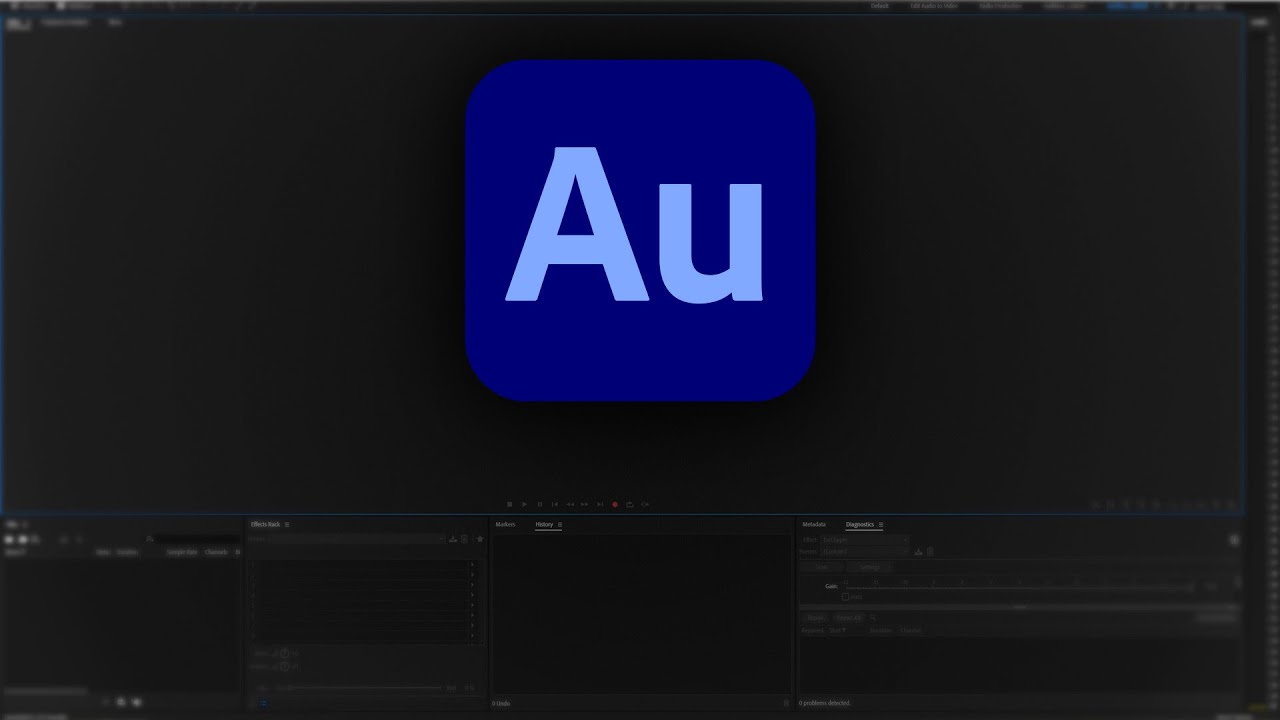Select the Effects Rack panel tab

(265, 524)
